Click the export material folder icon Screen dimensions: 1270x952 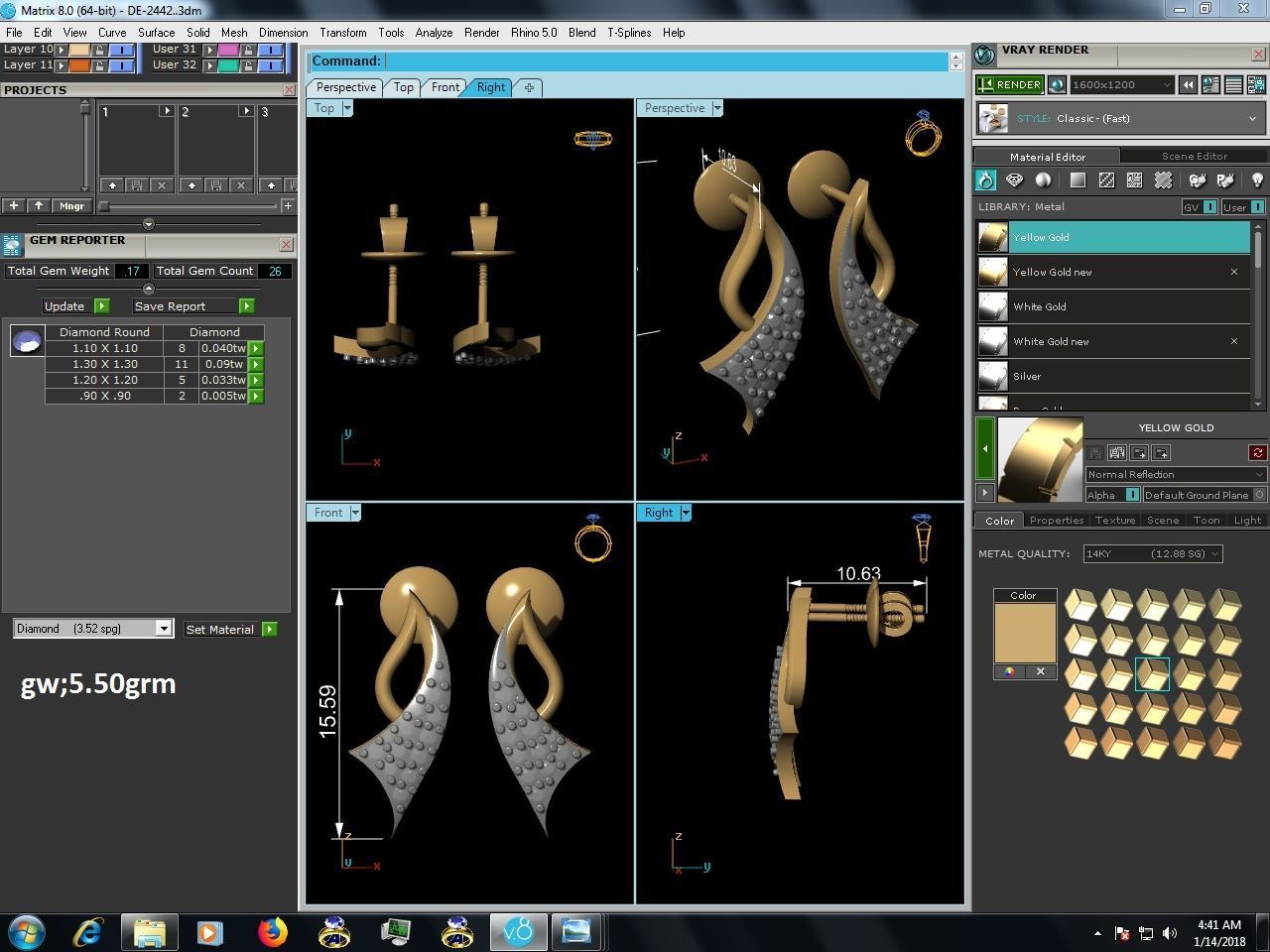[x=1139, y=453]
